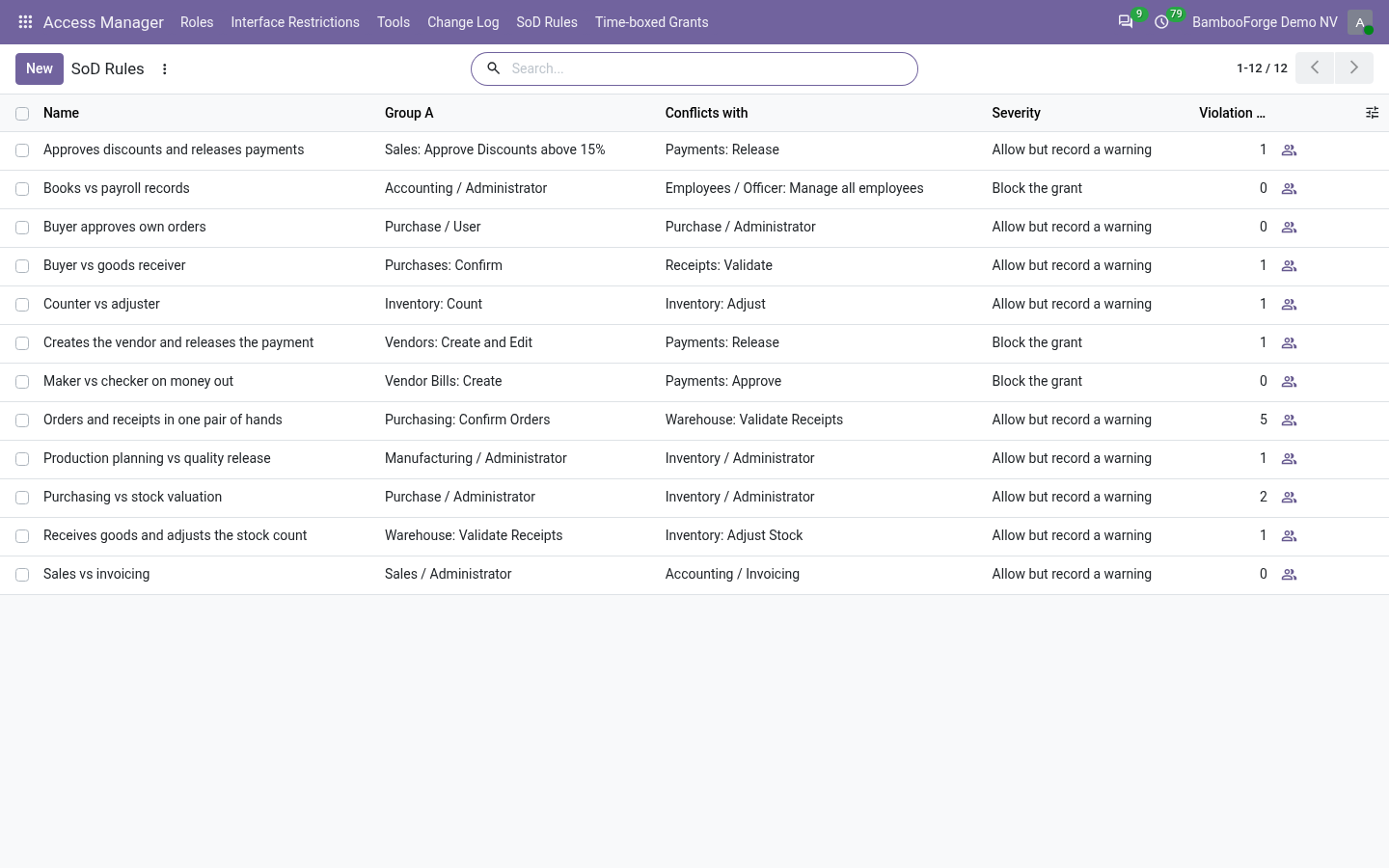Open the Time-boxed Grants menu
This screenshot has width=1389, height=868.
point(652,21)
